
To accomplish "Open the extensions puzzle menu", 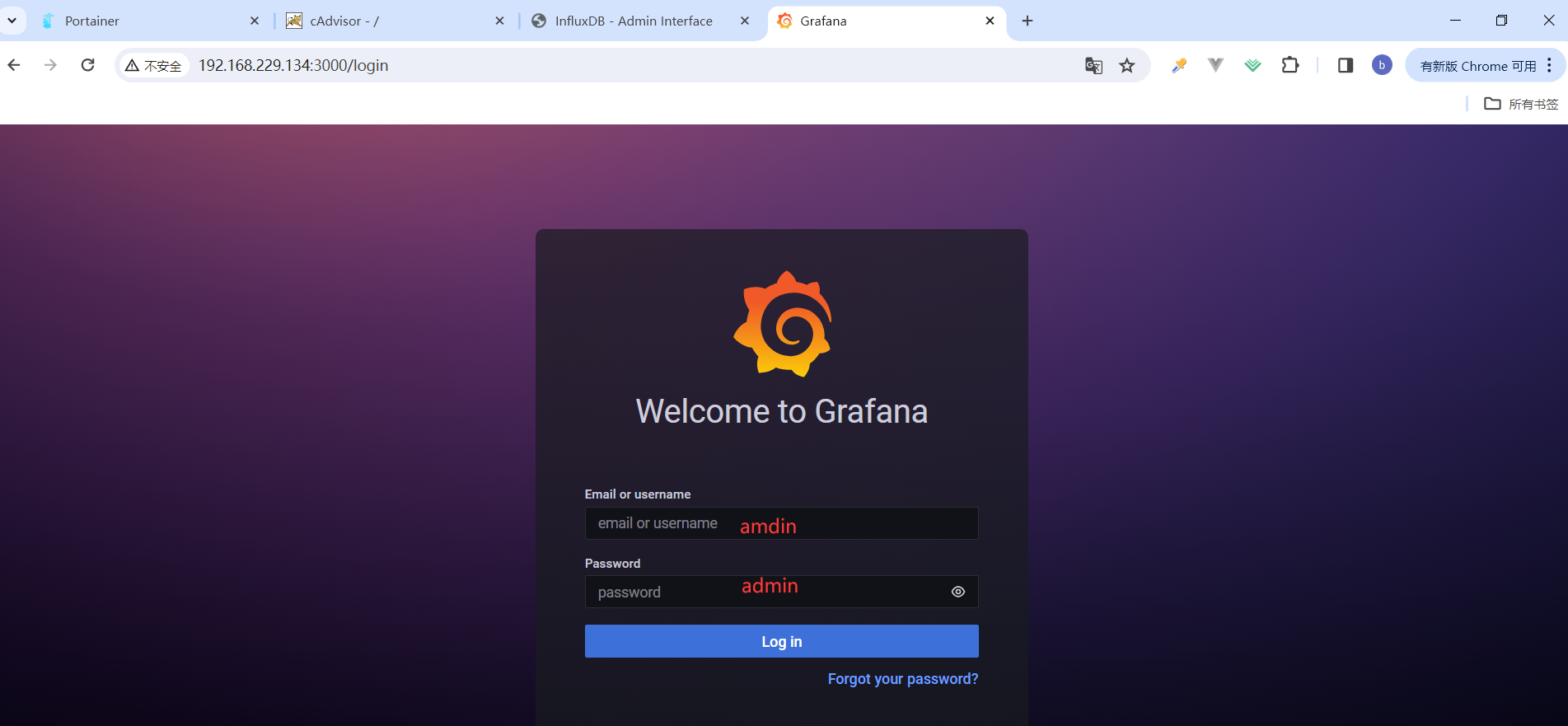I will coord(1290,65).
